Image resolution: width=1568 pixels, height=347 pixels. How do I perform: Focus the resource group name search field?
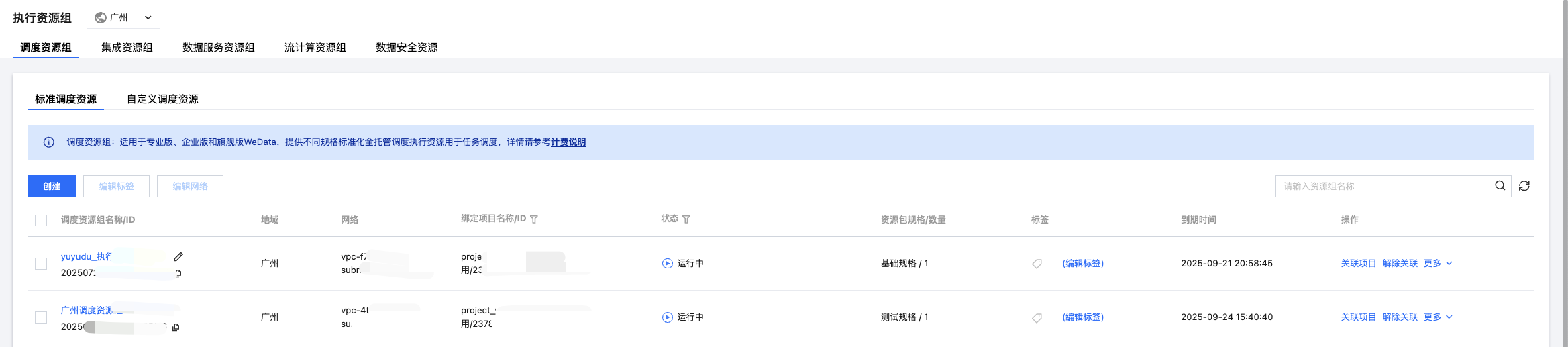tap(1382, 187)
